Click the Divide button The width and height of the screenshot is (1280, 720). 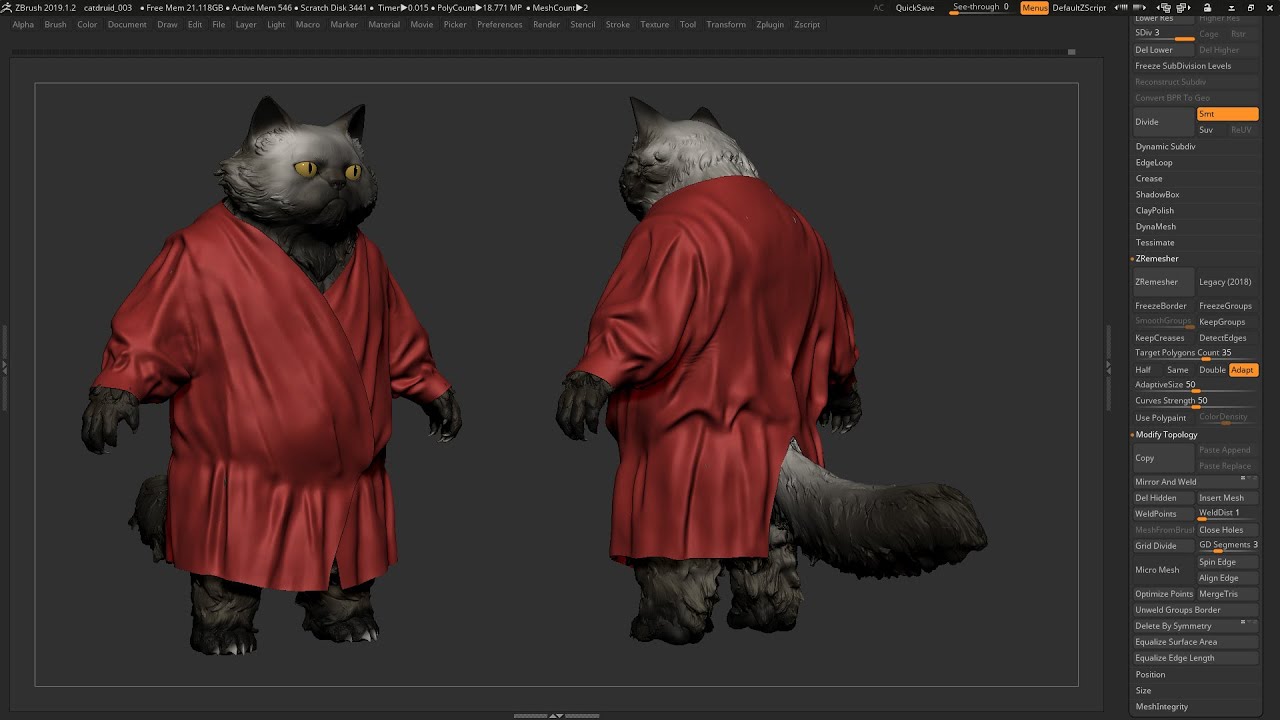[1163, 122]
